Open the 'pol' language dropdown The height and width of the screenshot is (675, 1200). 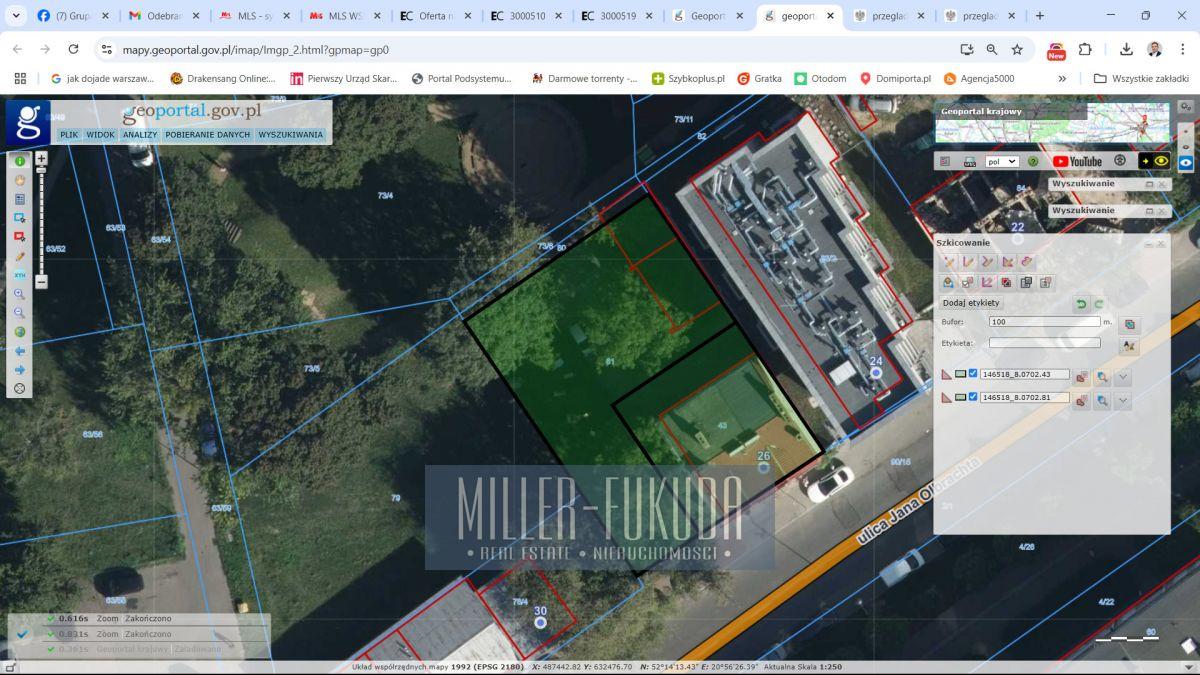point(1002,161)
